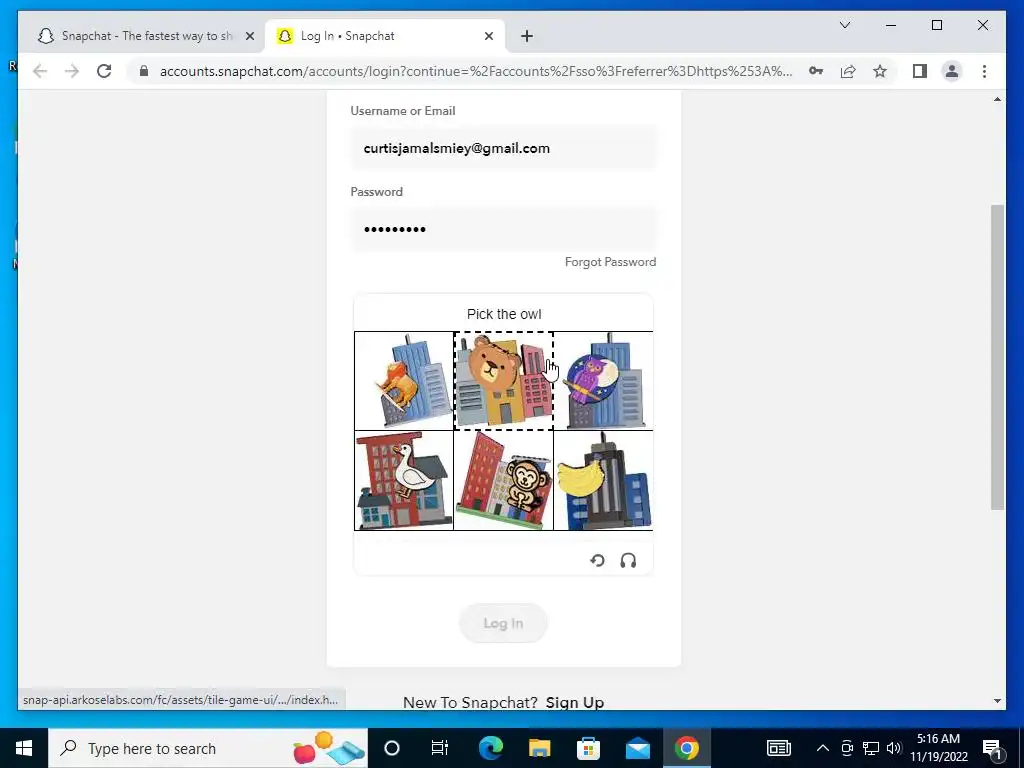This screenshot has width=1024, height=768.
Task: Open the Forgot Password link
Action: (x=610, y=262)
